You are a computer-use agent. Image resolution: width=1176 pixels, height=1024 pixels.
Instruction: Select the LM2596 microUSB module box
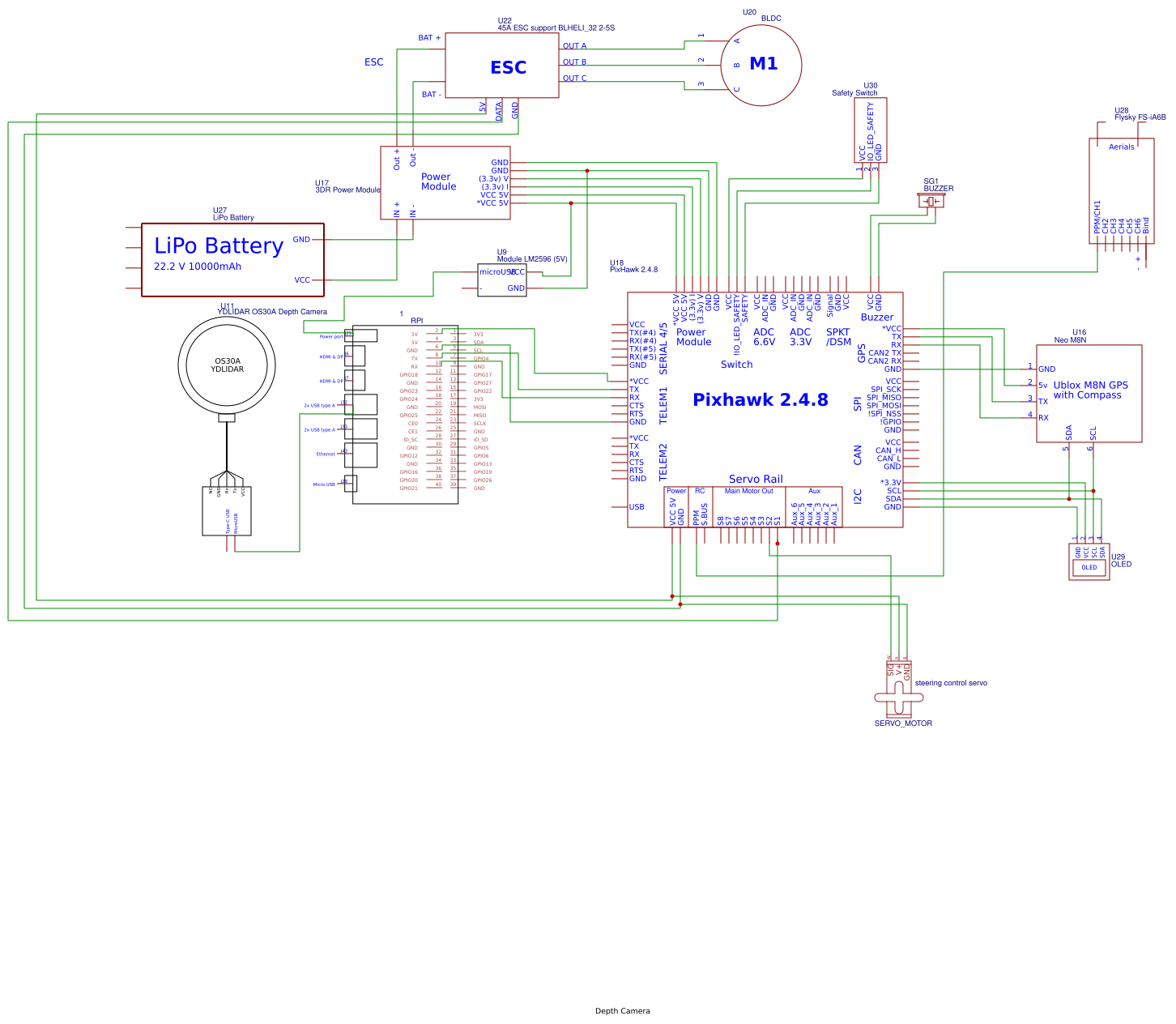point(502,280)
